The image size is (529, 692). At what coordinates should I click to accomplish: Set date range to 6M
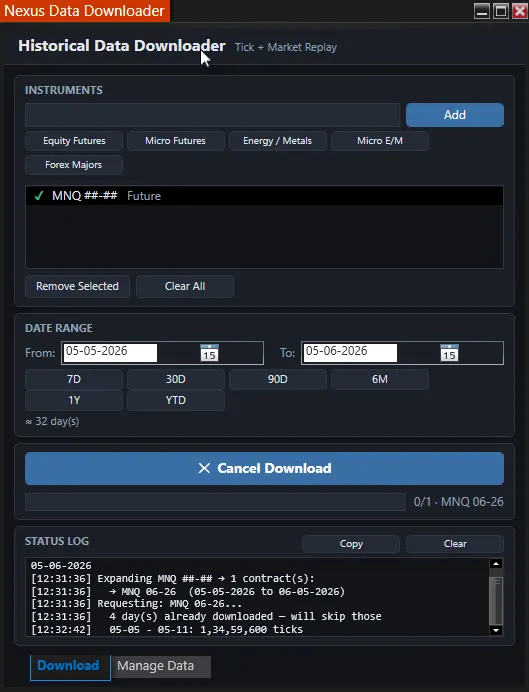[x=380, y=380]
